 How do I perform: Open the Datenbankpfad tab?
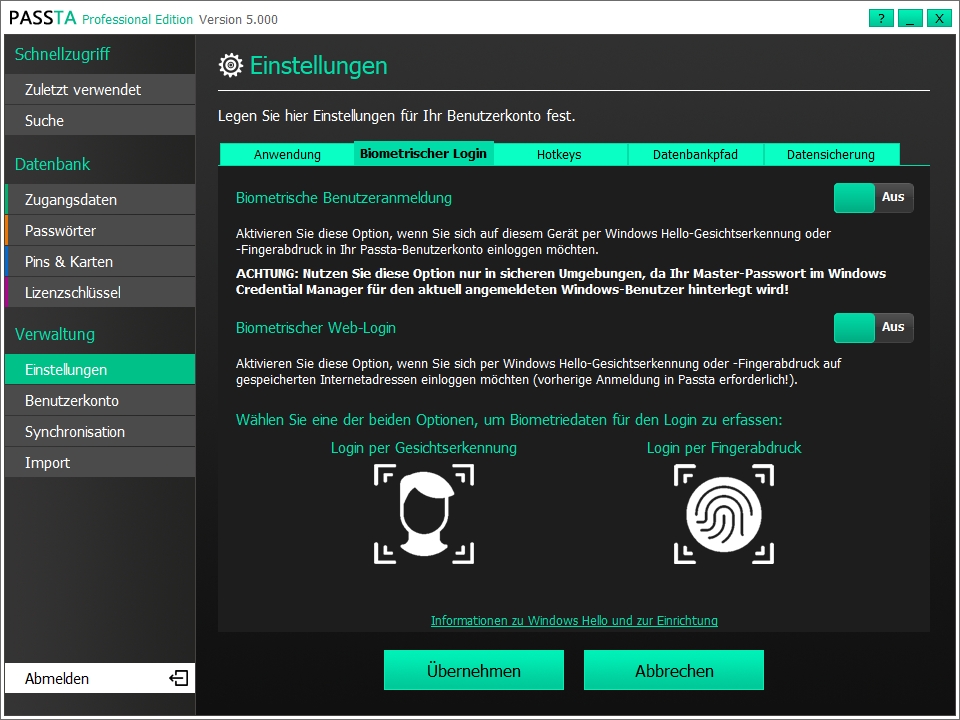[x=695, y=154]
